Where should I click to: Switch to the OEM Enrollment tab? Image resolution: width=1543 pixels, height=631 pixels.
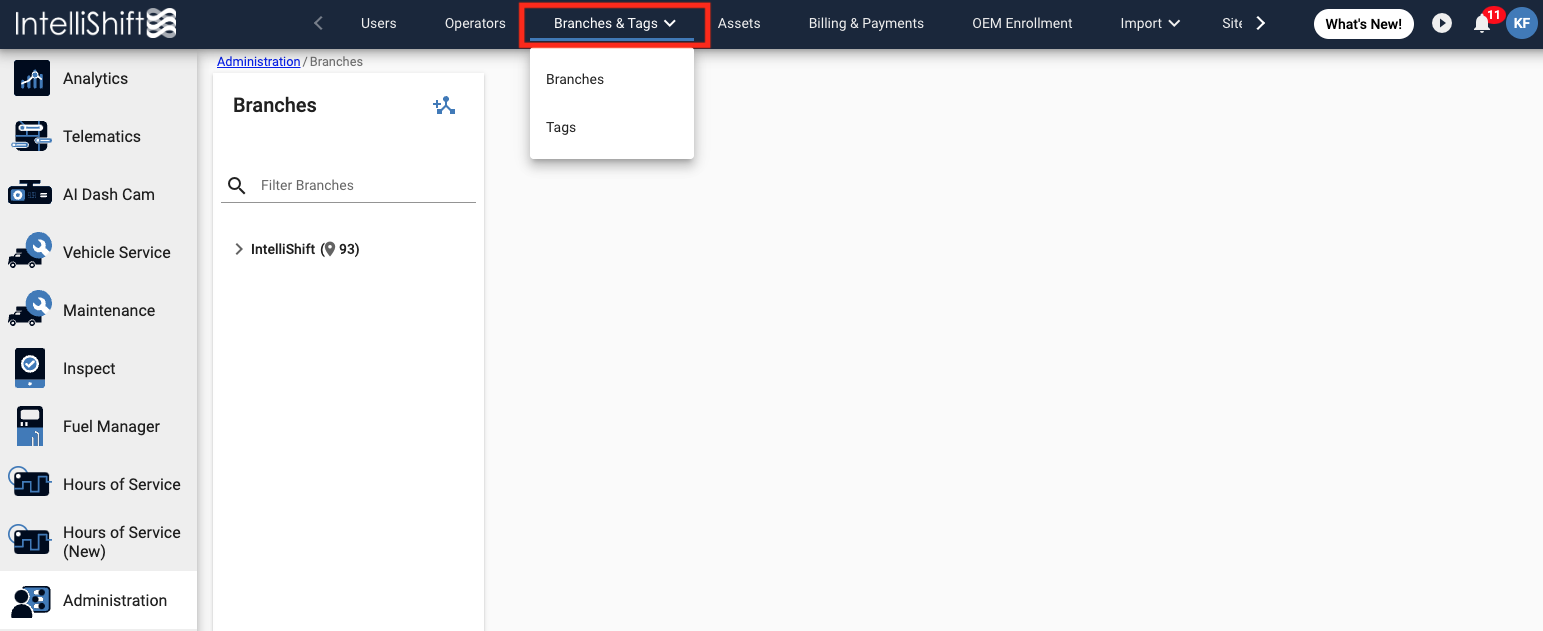[1022, 23]
